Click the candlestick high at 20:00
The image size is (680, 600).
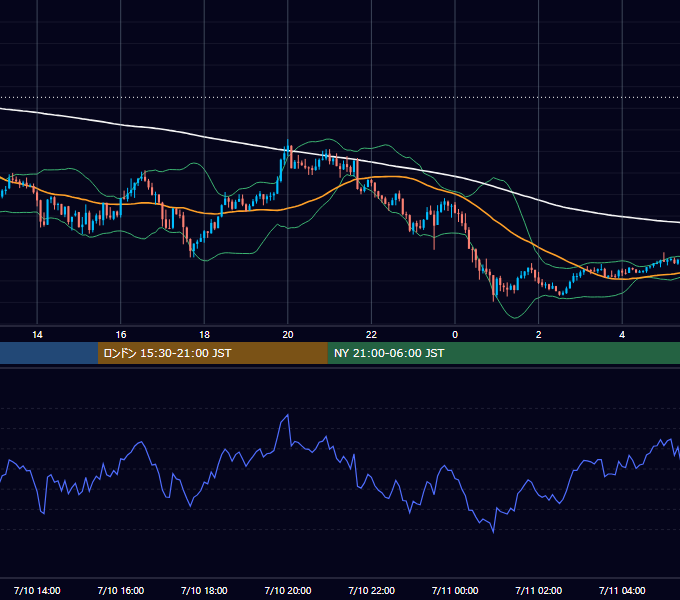point(288,140)
